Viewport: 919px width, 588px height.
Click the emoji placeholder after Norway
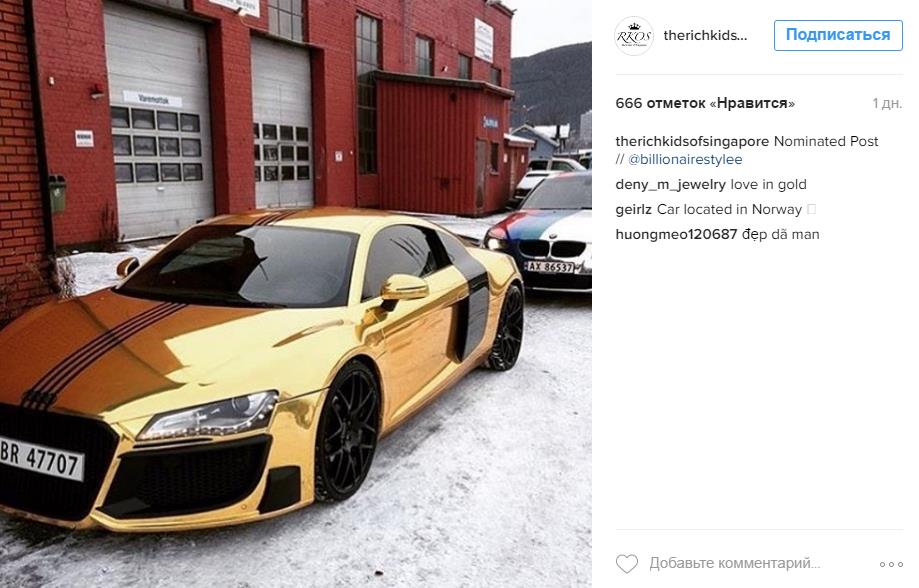811,209
